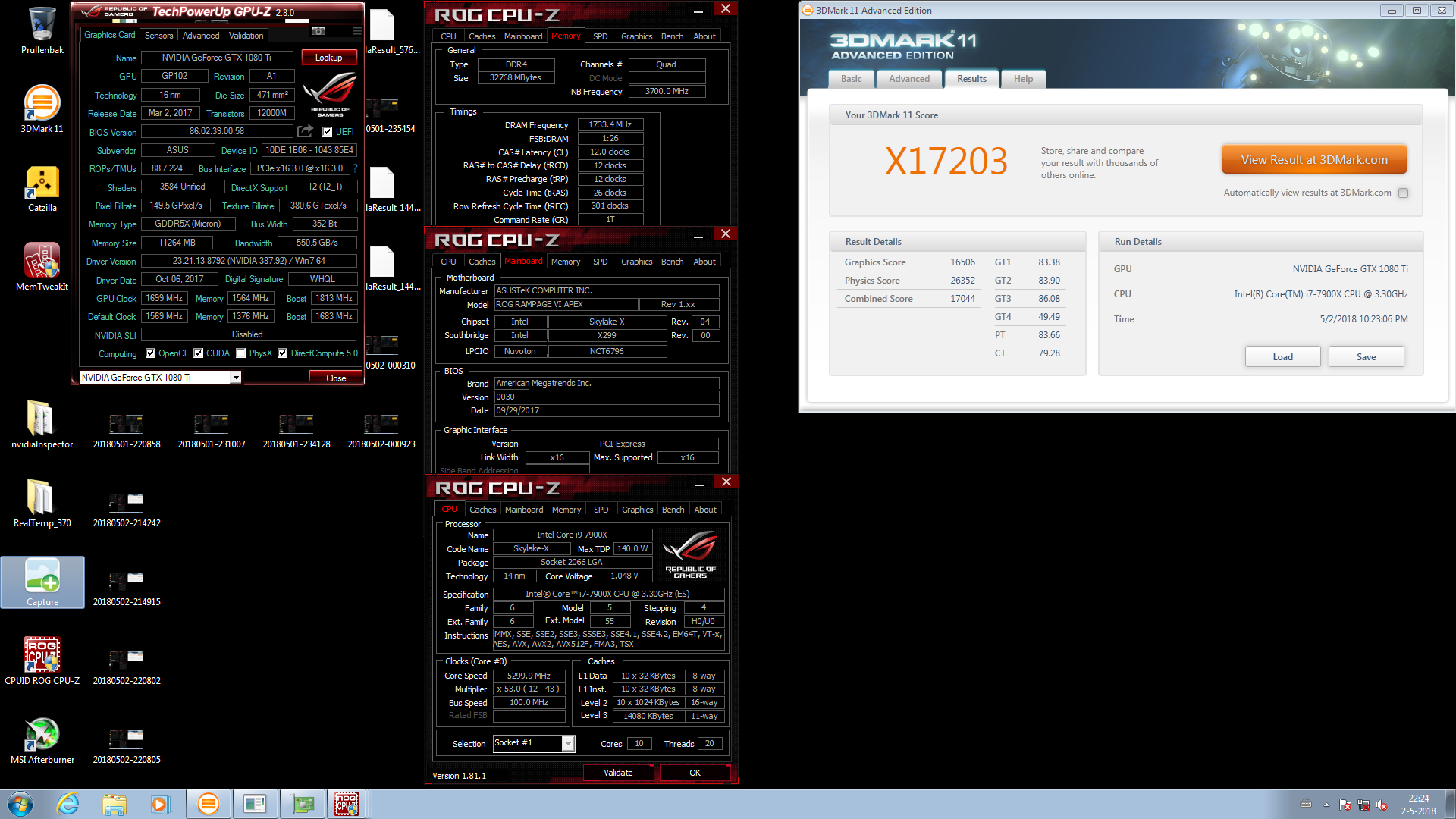
Task: Select the Capture desktop icon
Action: 42,582
